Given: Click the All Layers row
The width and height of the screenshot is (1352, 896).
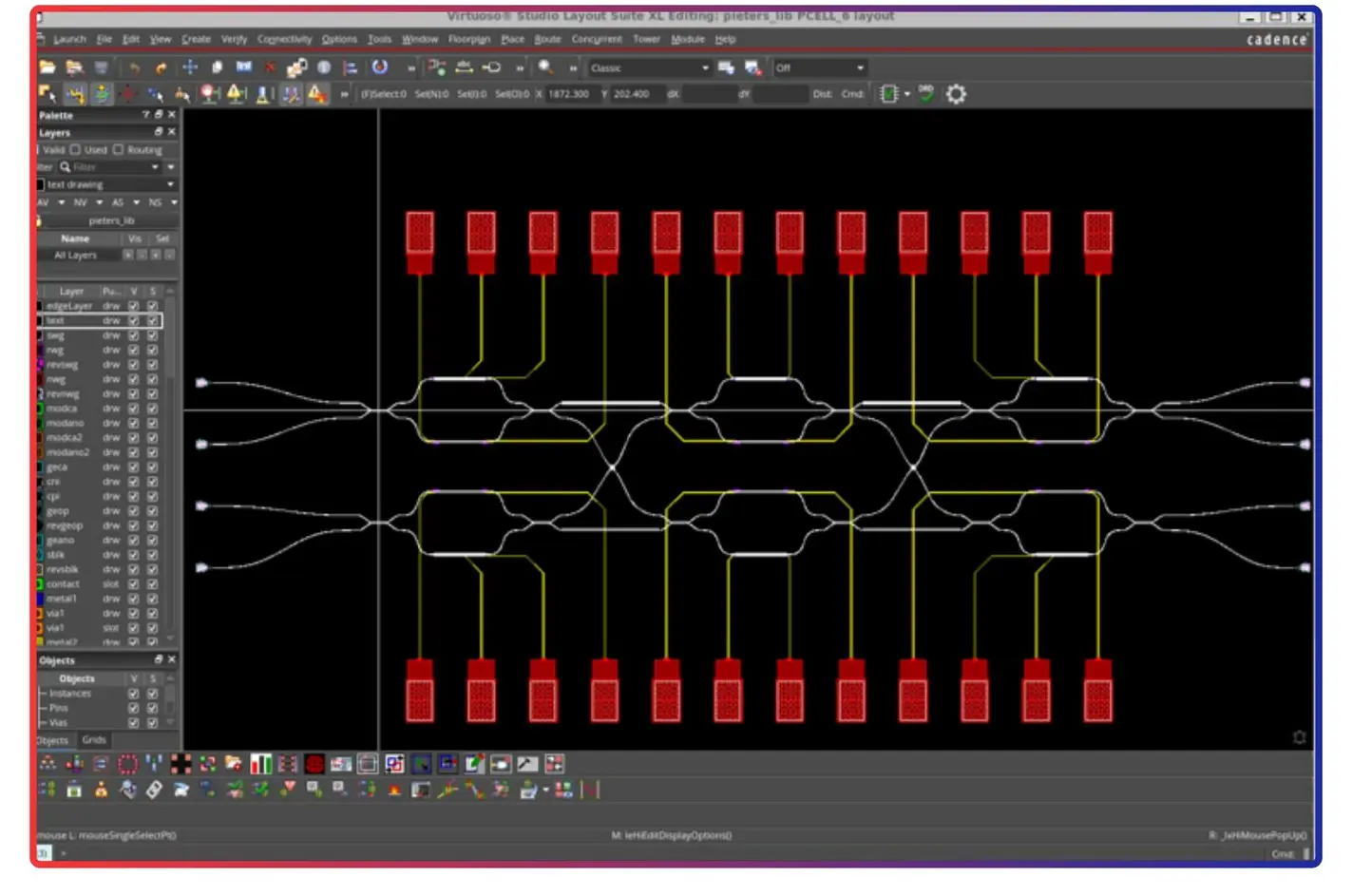Looking at the screenshot, I should click(x=75, y=256).
